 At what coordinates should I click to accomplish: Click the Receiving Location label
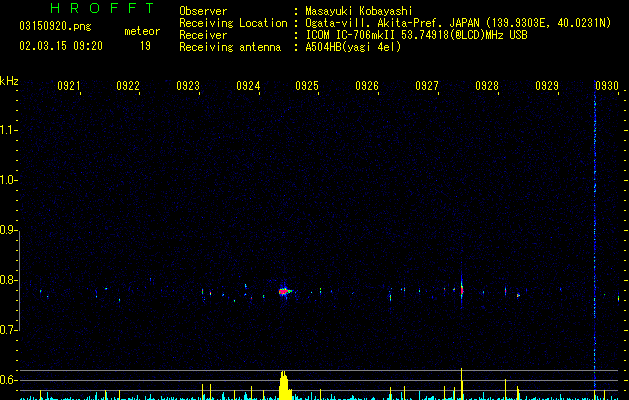click(233, 23)
